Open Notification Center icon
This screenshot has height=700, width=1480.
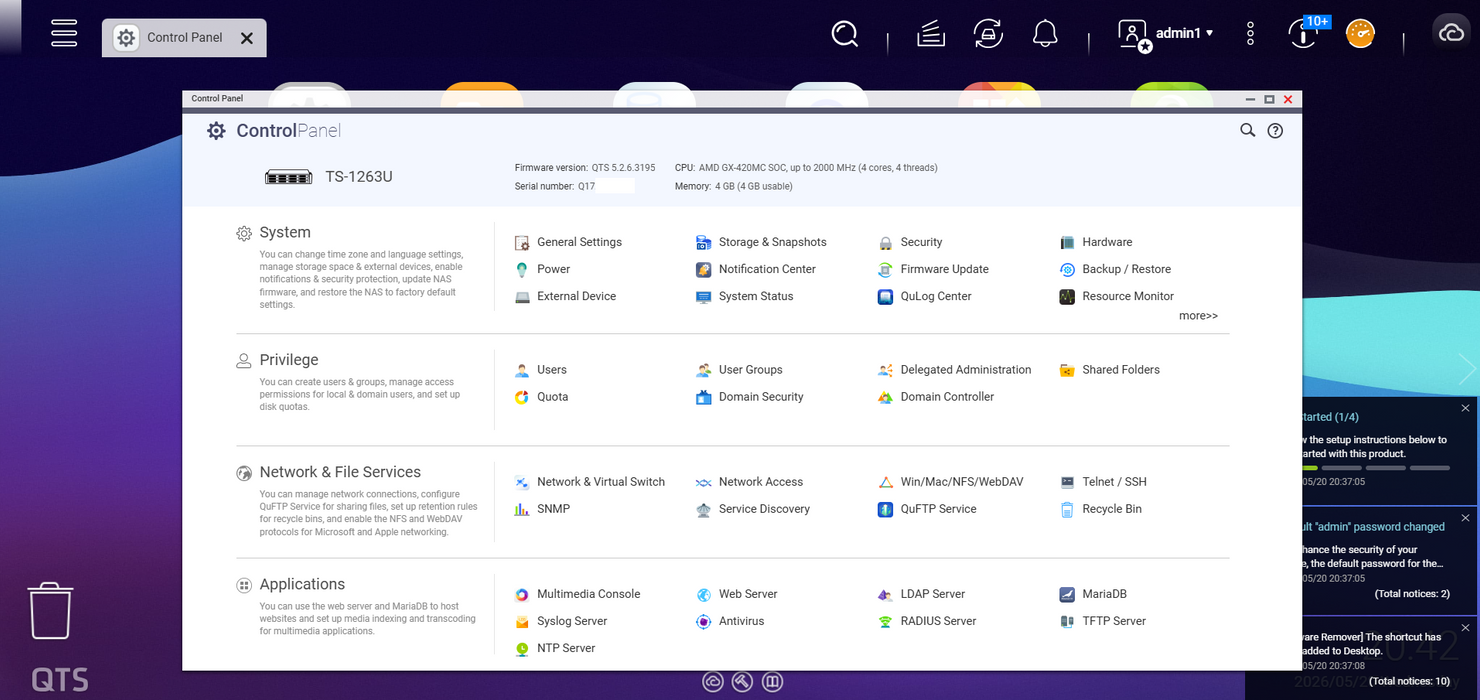click(703, 269)
